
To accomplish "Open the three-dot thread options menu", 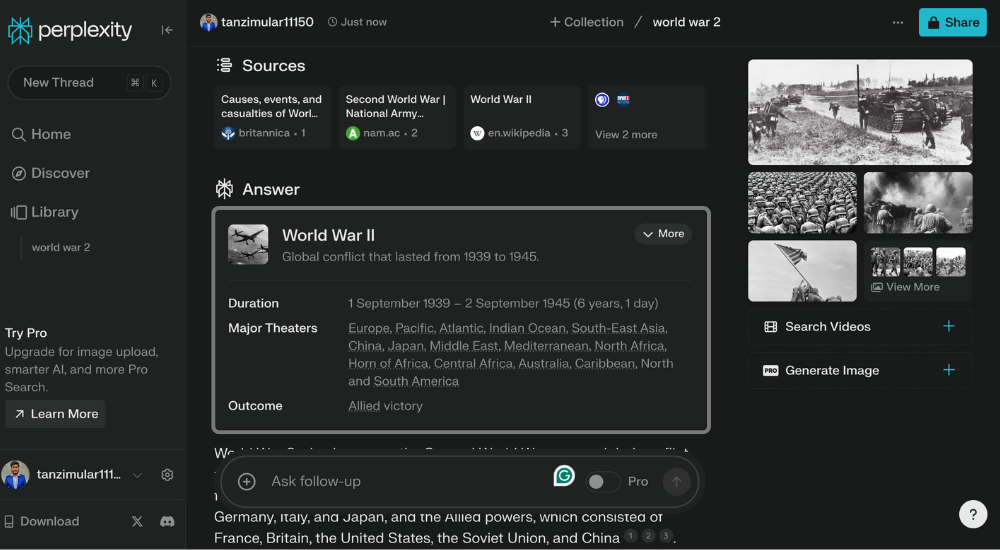I will click(x=898, y=22).
